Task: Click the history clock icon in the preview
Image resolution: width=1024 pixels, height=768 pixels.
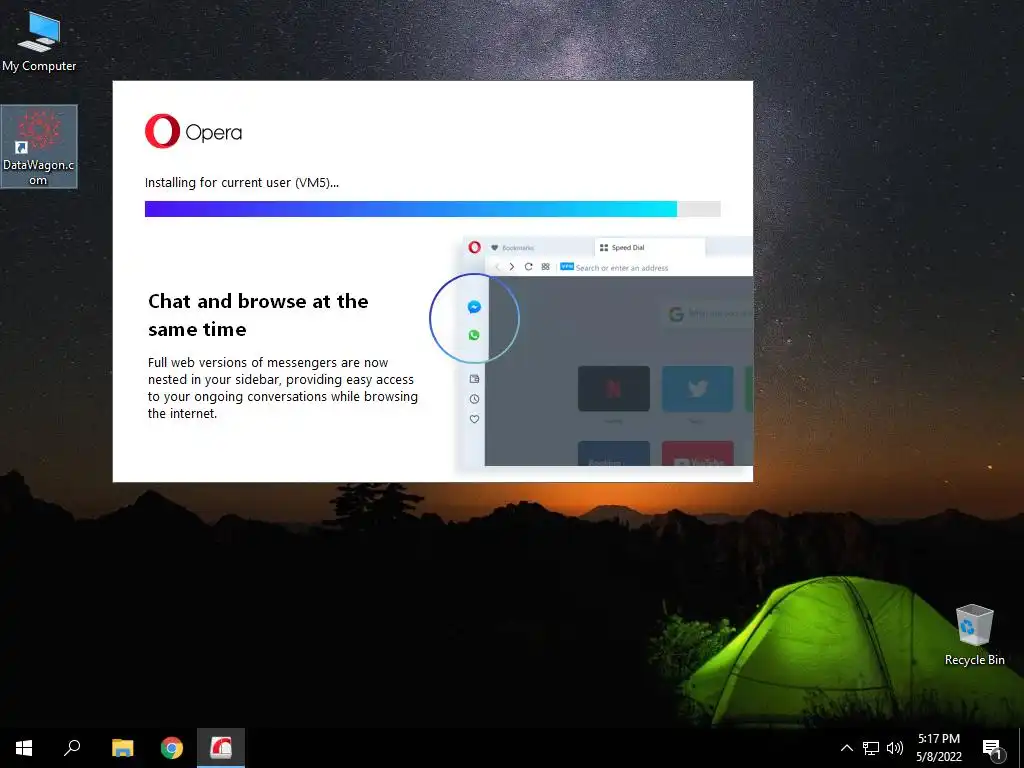Action: (x=474, y=399)
